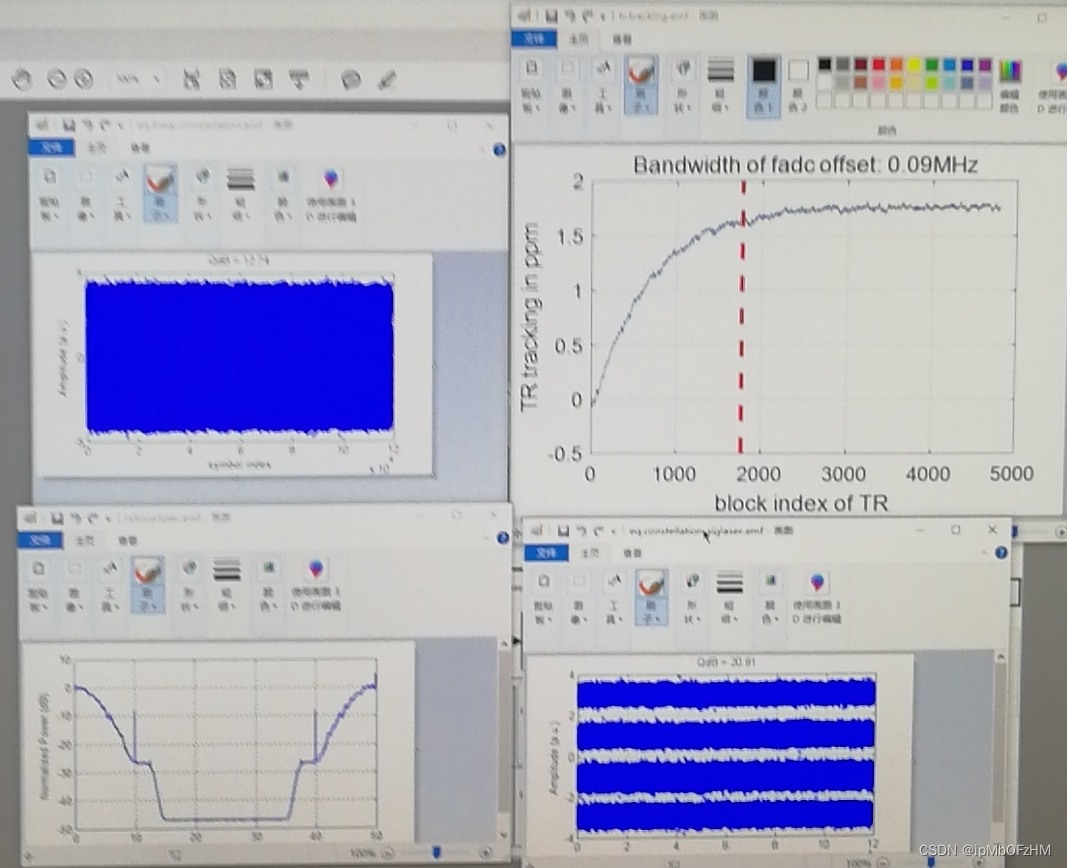Open the File tab in the bottom-left Paint window
This screenshot has width=1067, height=868.
[x=39, y=540]
